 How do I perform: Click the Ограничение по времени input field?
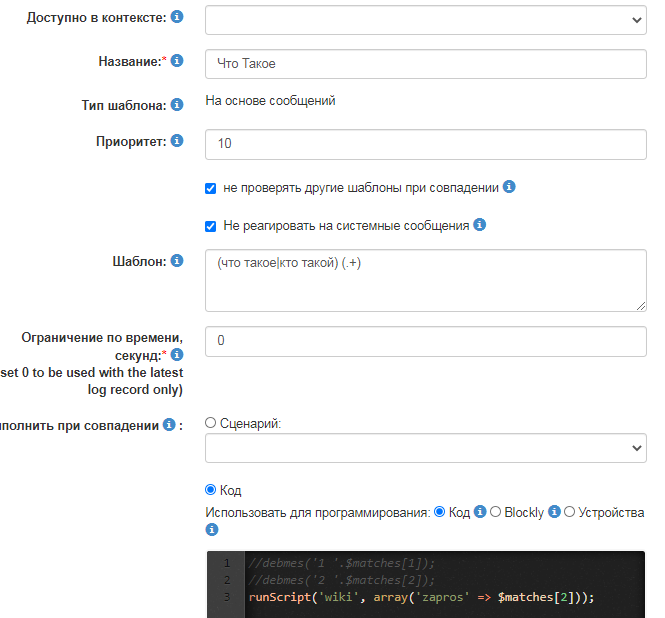click(x=425, y=341)
